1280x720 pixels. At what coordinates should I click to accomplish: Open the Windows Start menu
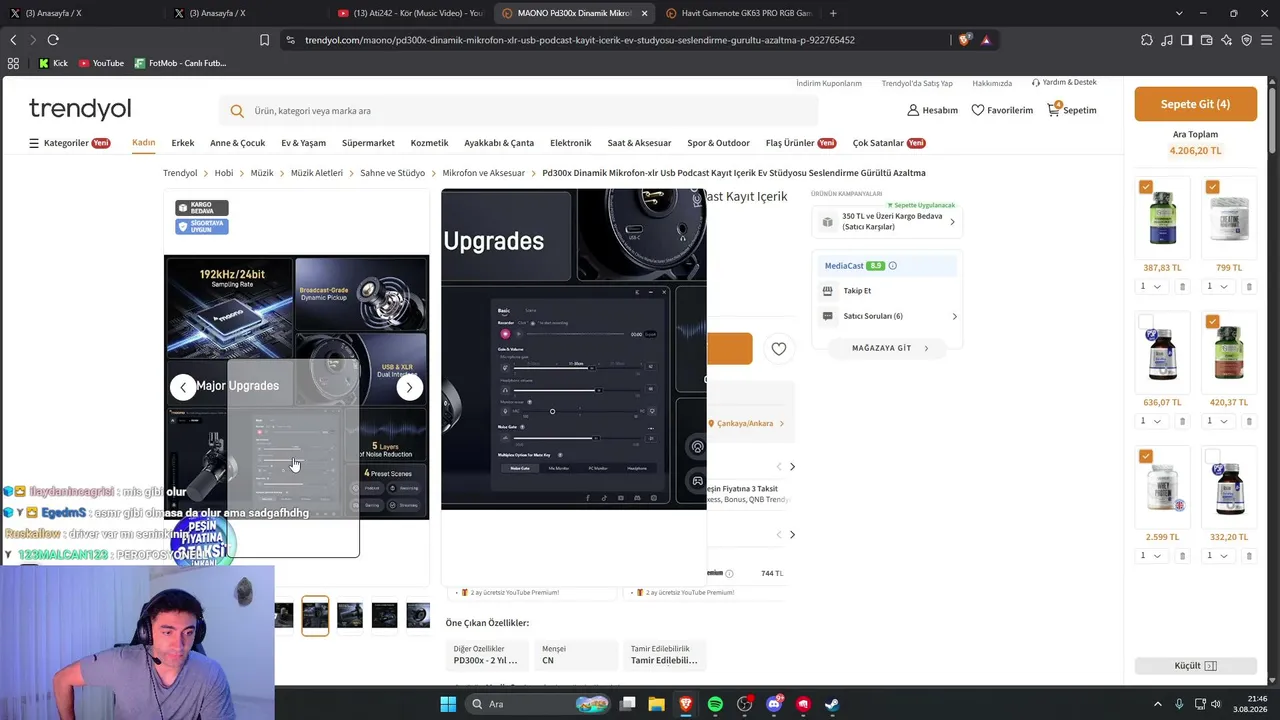click(x=448, y=704)
